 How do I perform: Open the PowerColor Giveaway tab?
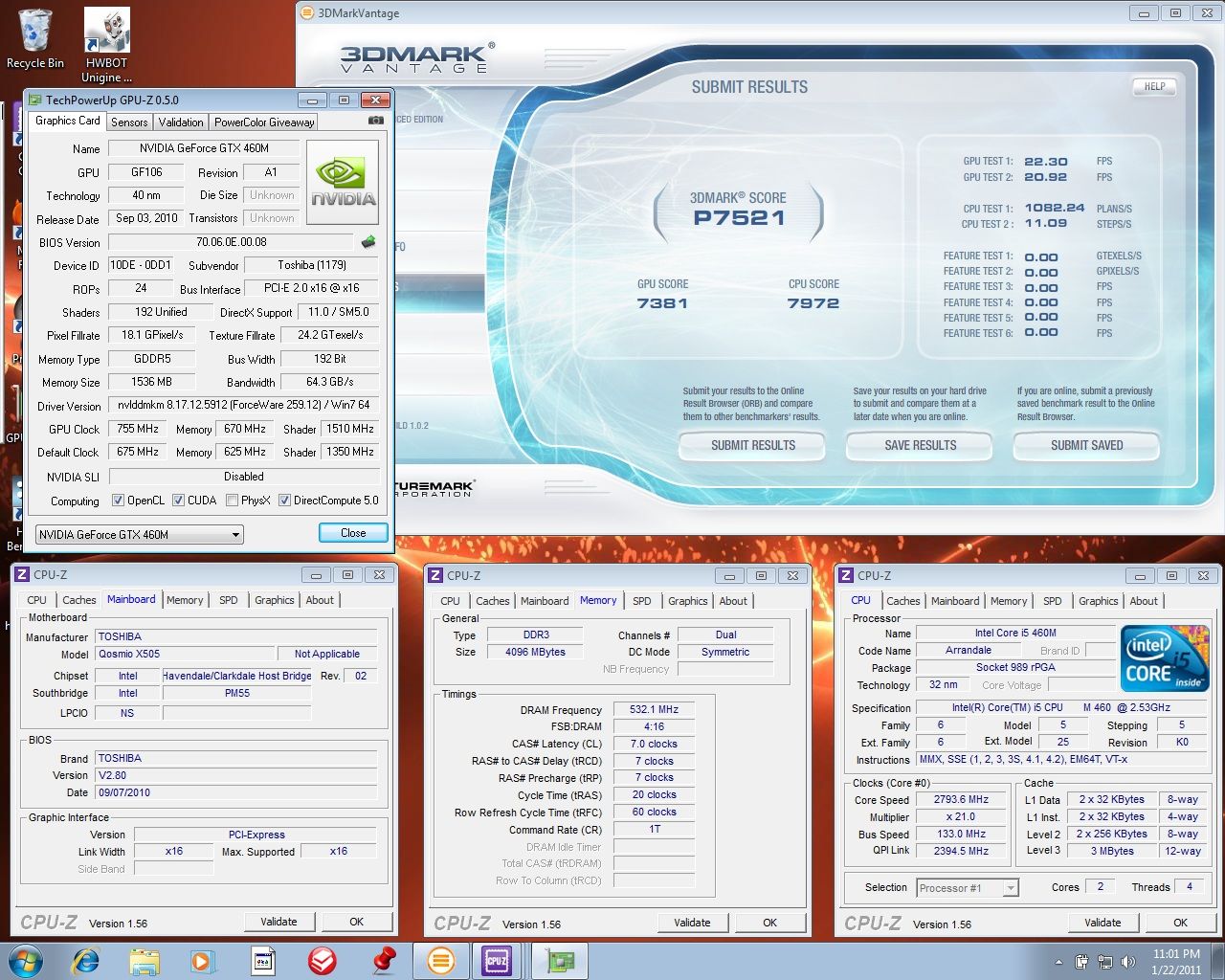click(264, 122)
